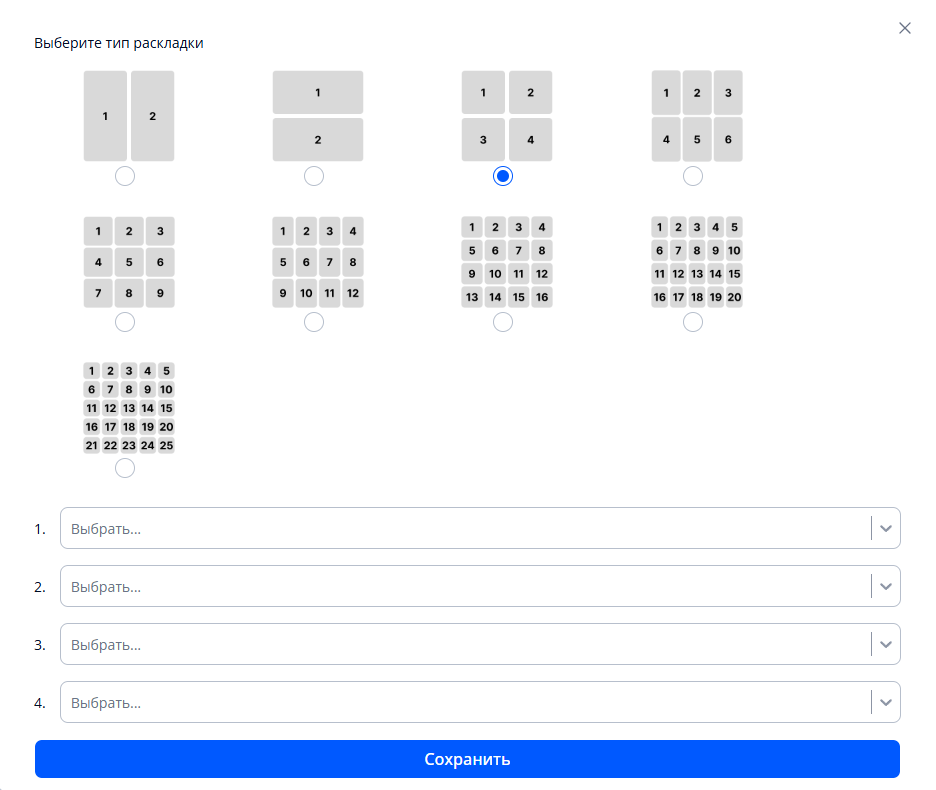
Task: Open the fourth 'Выбрать...' dropdown arrow
Action: coord(886,703)
